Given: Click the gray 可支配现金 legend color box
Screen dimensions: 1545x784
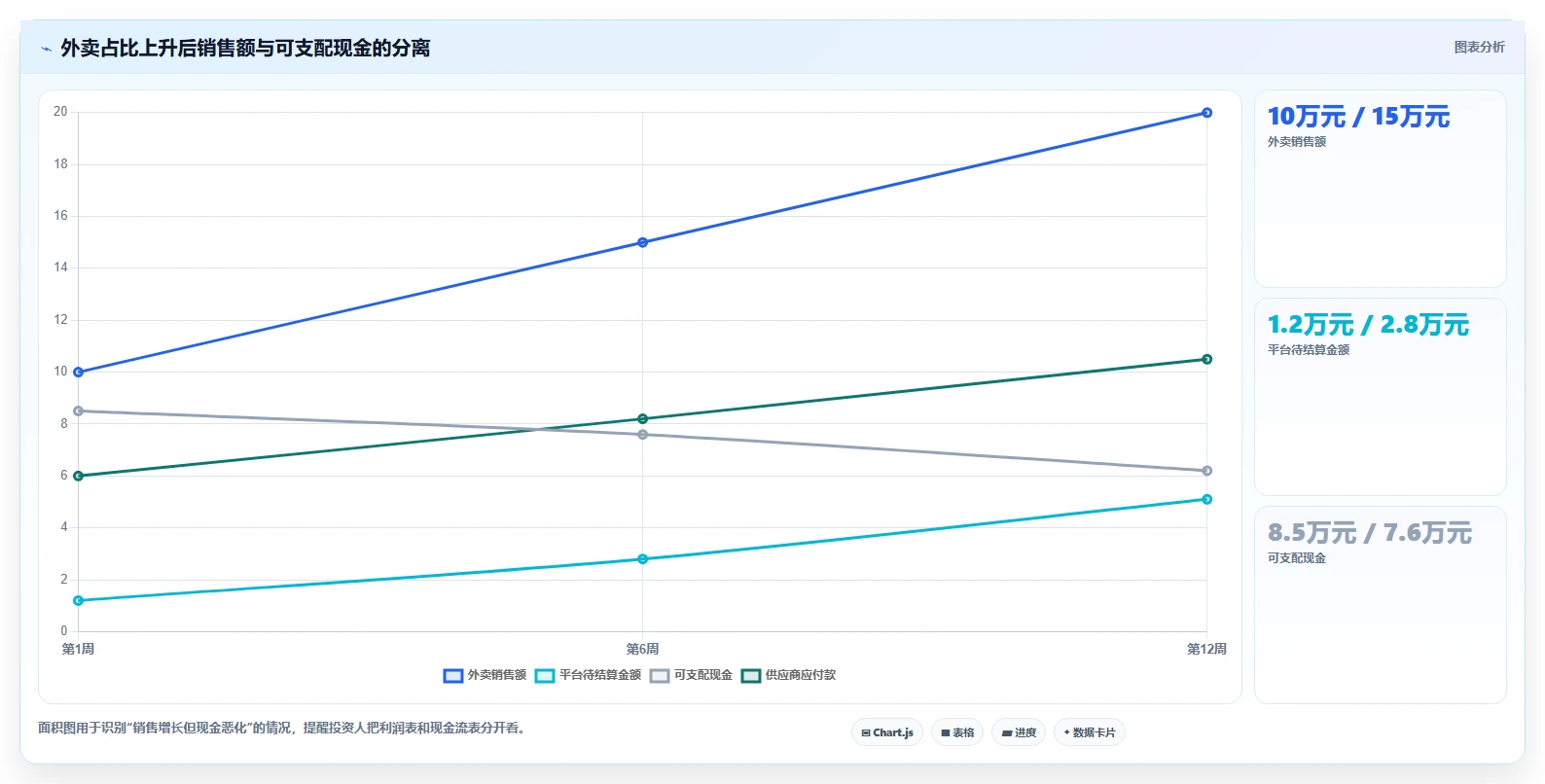Looking at the screenshot, I should [x=660, y=676].
